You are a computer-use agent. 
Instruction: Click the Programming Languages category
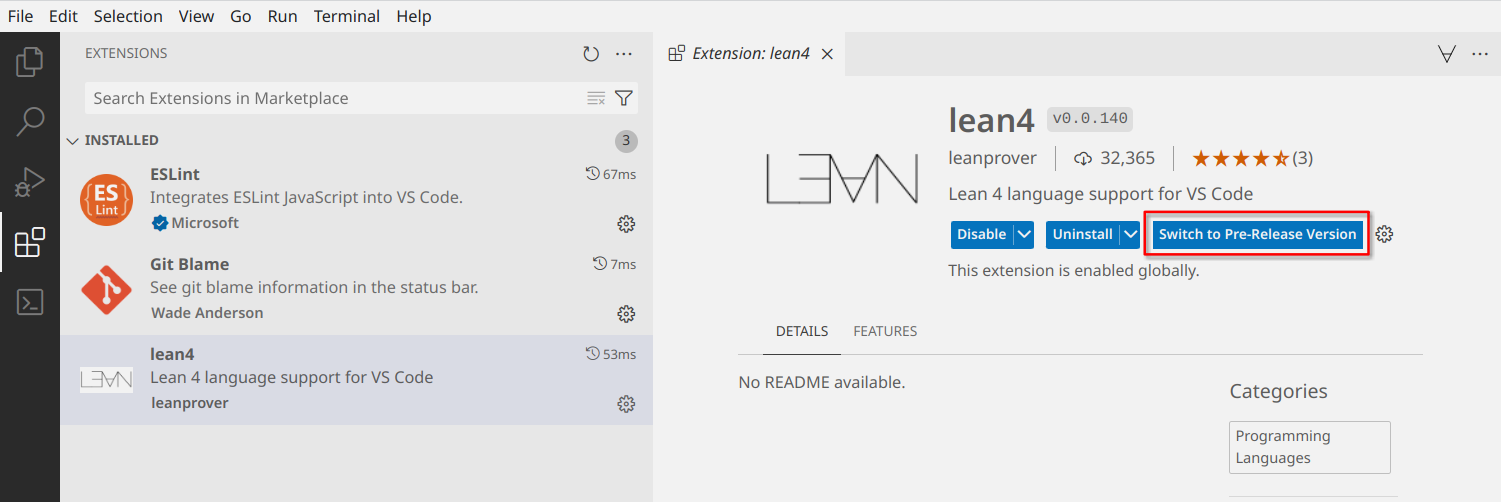click(1309, 447)
